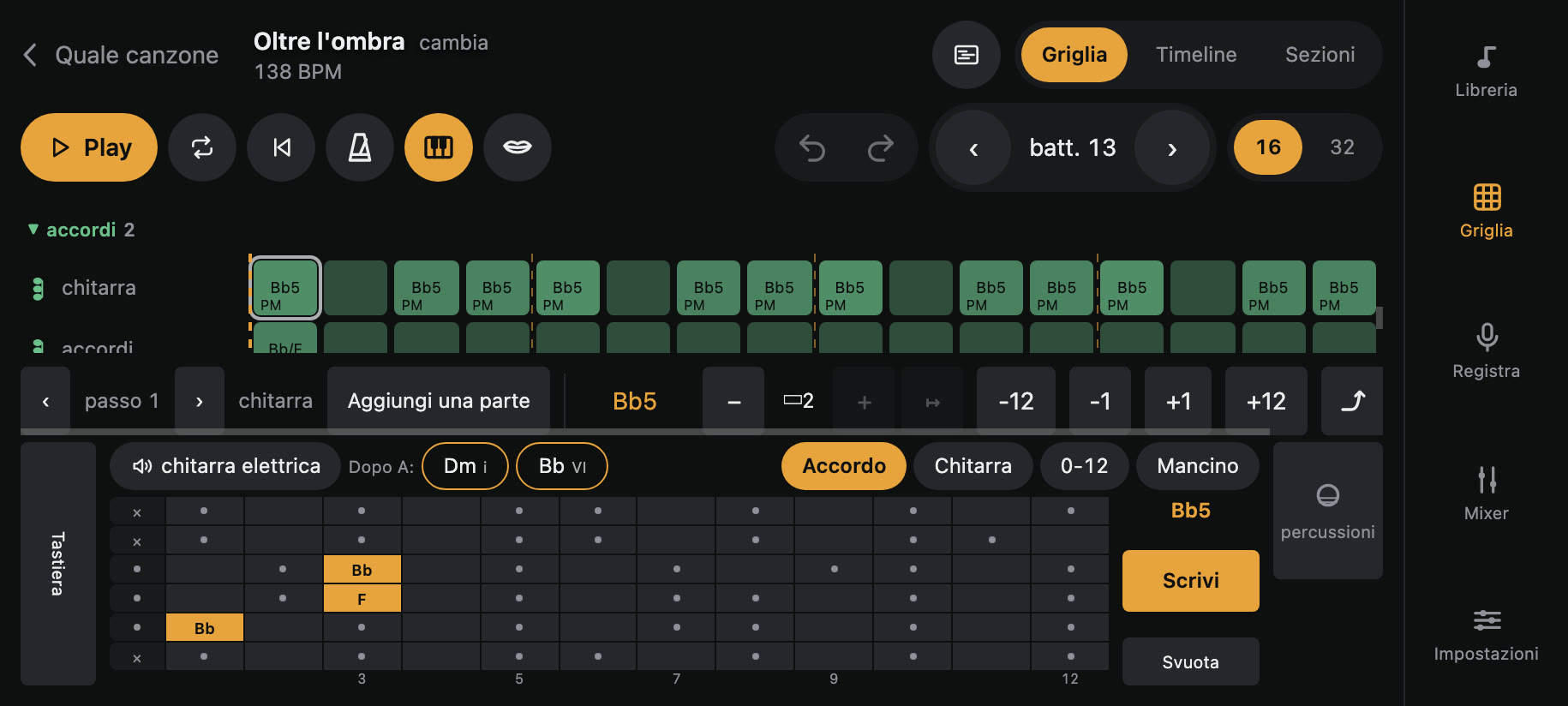
Task: Click the extend note arrow button
Action: pos(933,401)
